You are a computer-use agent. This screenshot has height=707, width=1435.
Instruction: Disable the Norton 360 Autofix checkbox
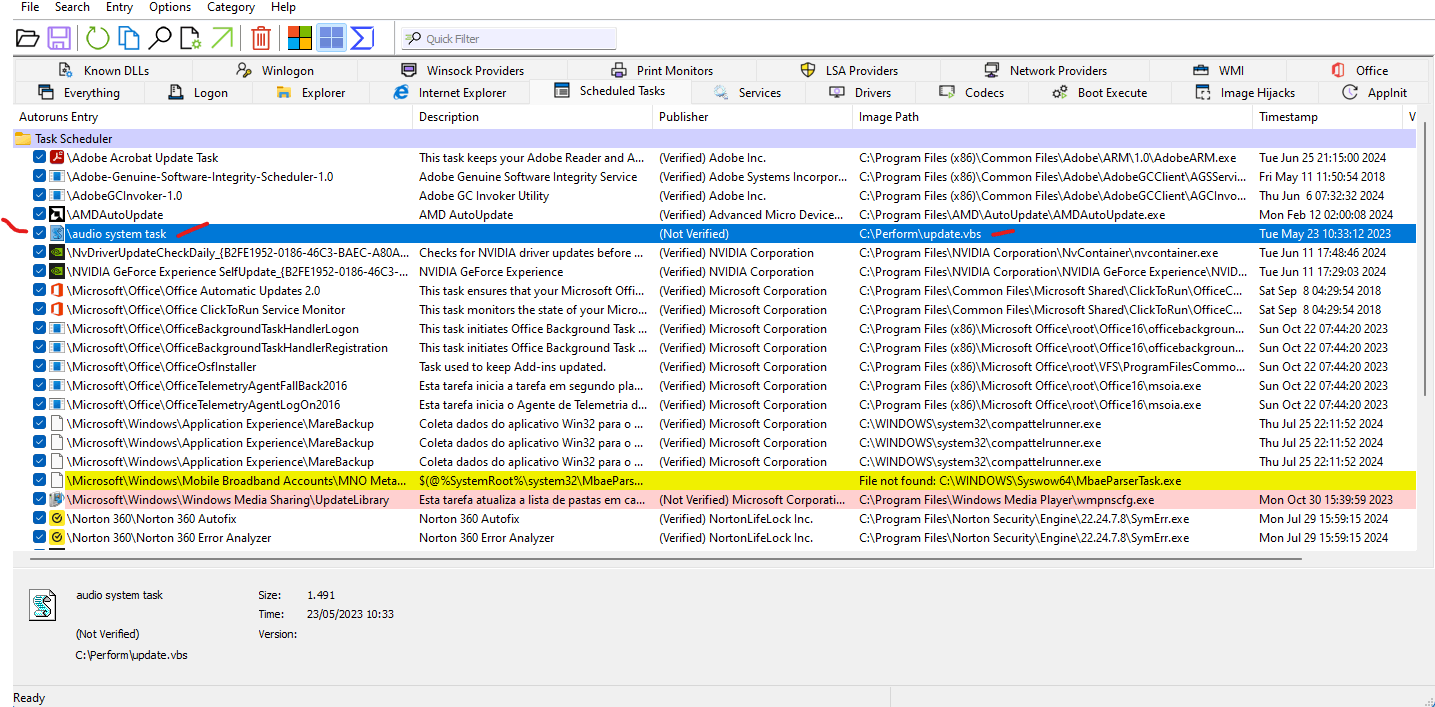[39, 519]
